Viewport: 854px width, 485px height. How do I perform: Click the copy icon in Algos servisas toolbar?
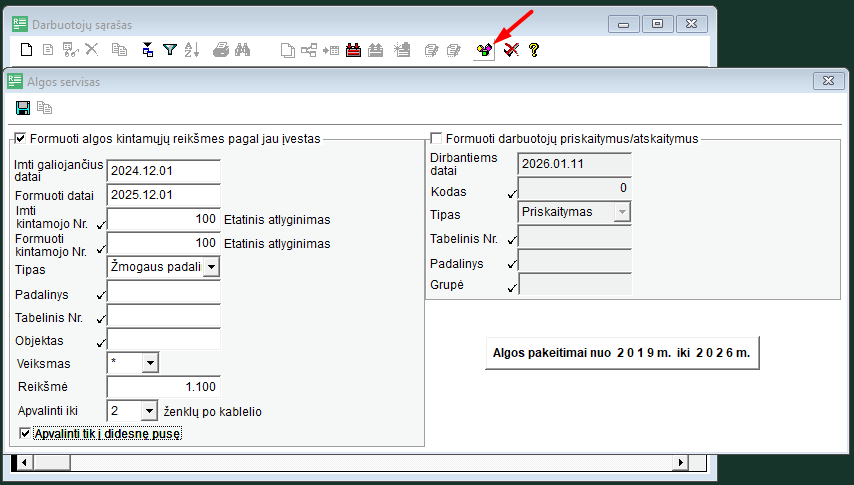click(44, 108)
